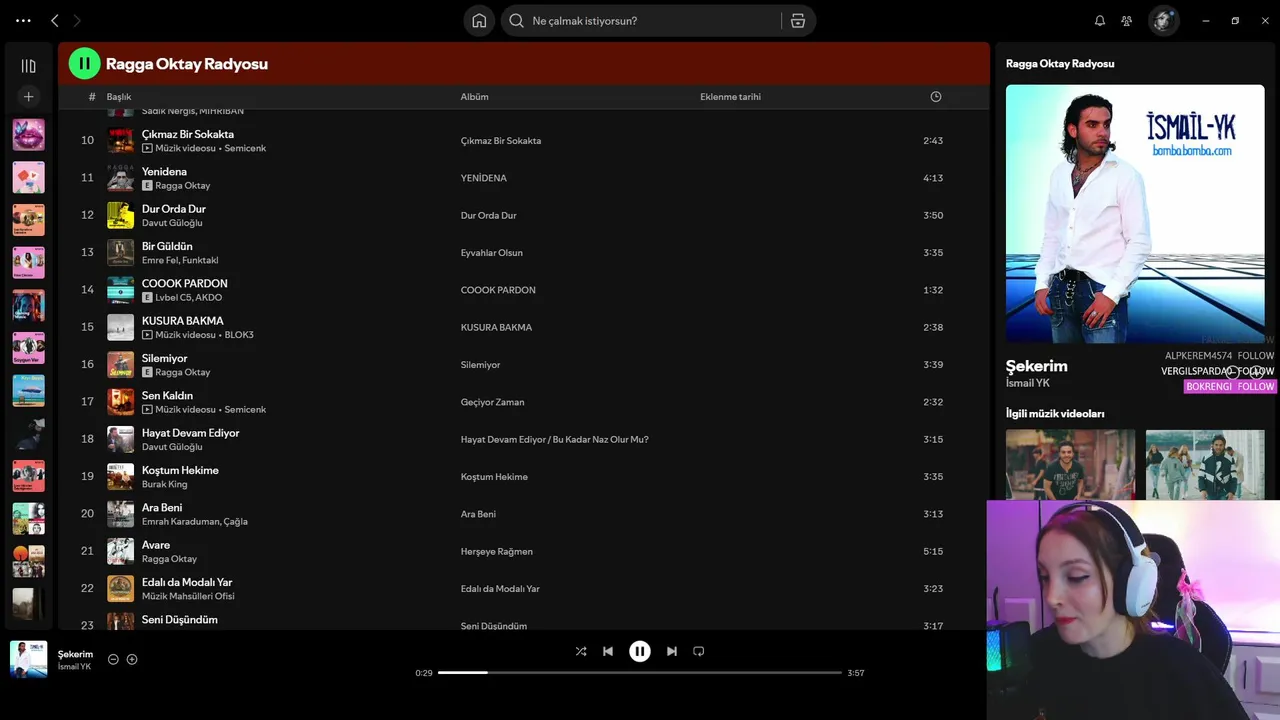Open Şekerim title in the right panel
This screenshot has height=720, width=1280.
coord(1037,366)
